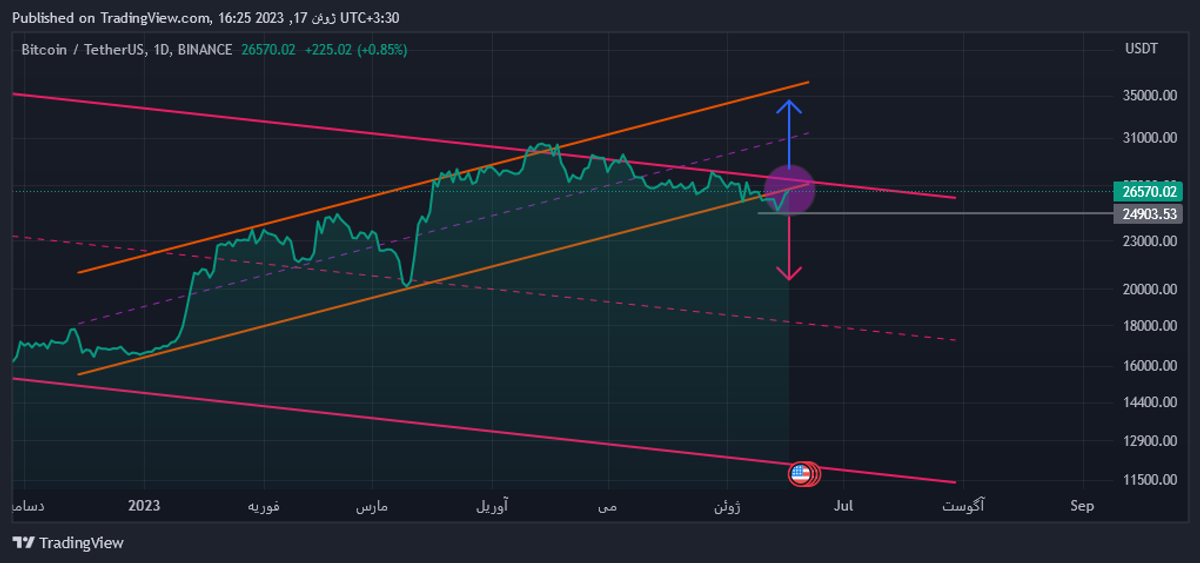Click the Jul label on time axis
The width and height of the screenshot is (1200, 563).
[844, 506]
